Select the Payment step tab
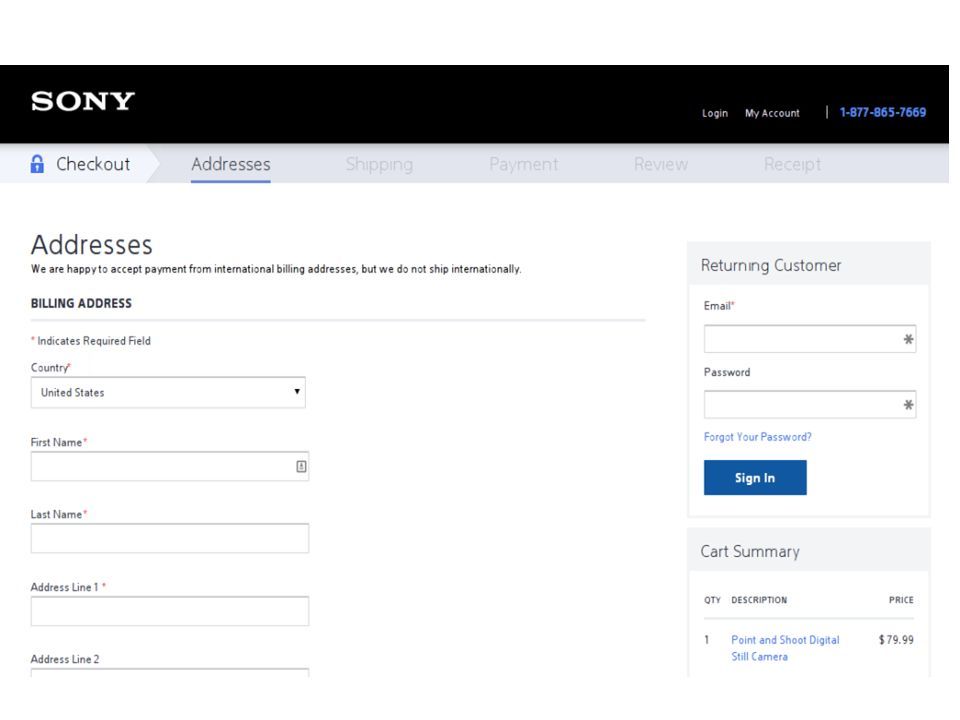Image resolution: width=960 pixels, height=720 pixels. point(523,164)
